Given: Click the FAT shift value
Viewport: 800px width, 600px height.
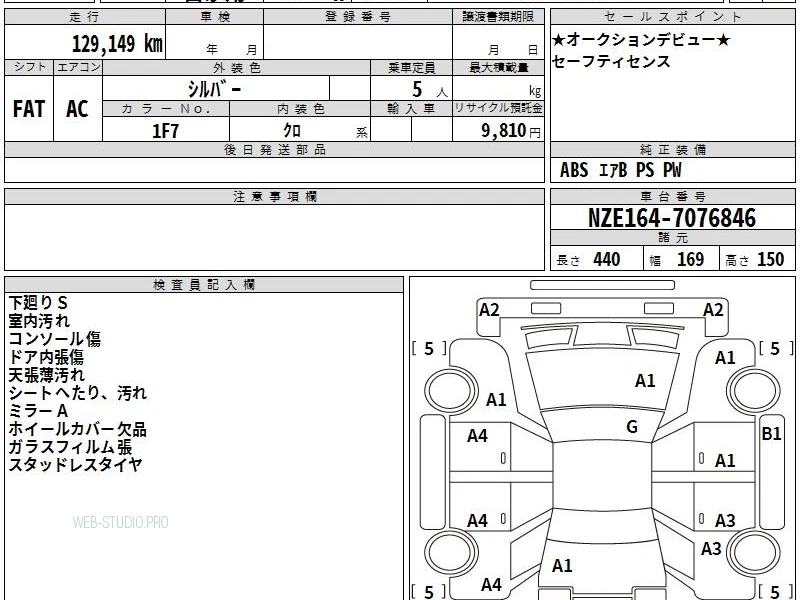Looking at the screenshot, I should (x=29, y=109).
